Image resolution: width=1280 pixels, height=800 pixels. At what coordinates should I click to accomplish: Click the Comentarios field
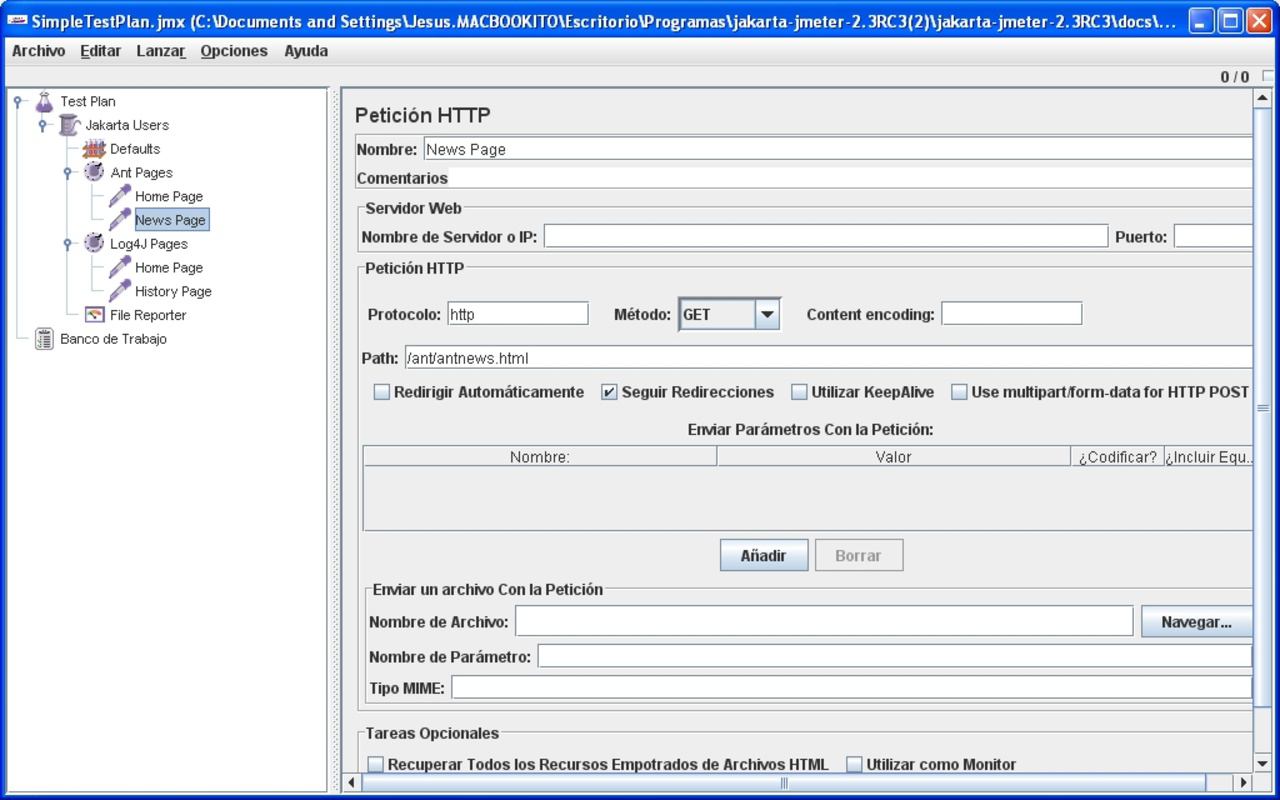tap(850, 178)
